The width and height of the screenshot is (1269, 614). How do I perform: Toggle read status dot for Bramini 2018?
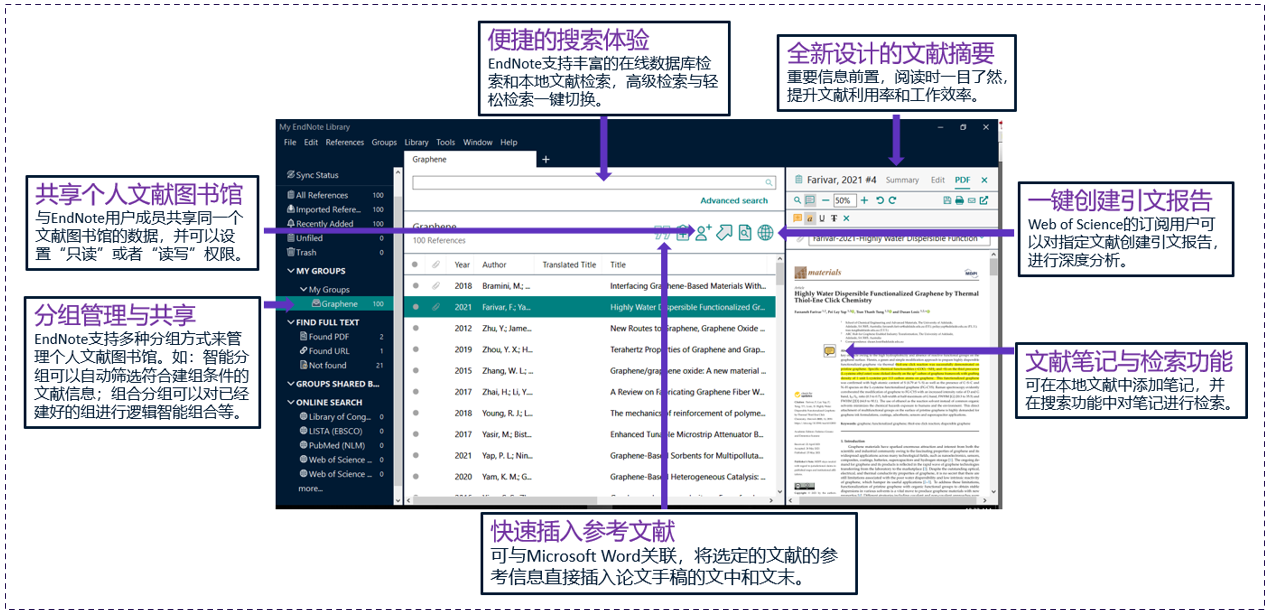pyautogui.click(x=415, y=286)
